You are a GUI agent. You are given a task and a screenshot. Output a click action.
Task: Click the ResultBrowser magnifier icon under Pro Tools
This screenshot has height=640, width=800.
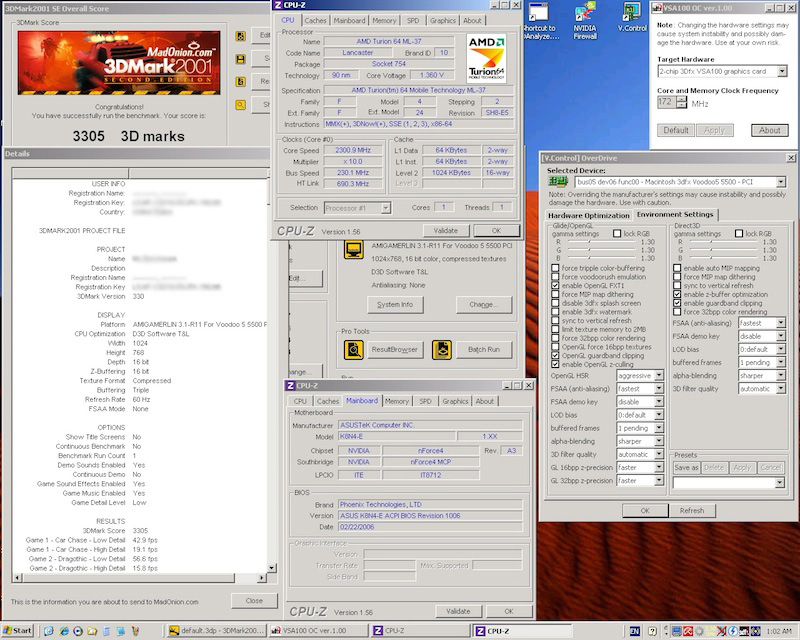pyautogui.click(x=354, y=350)
